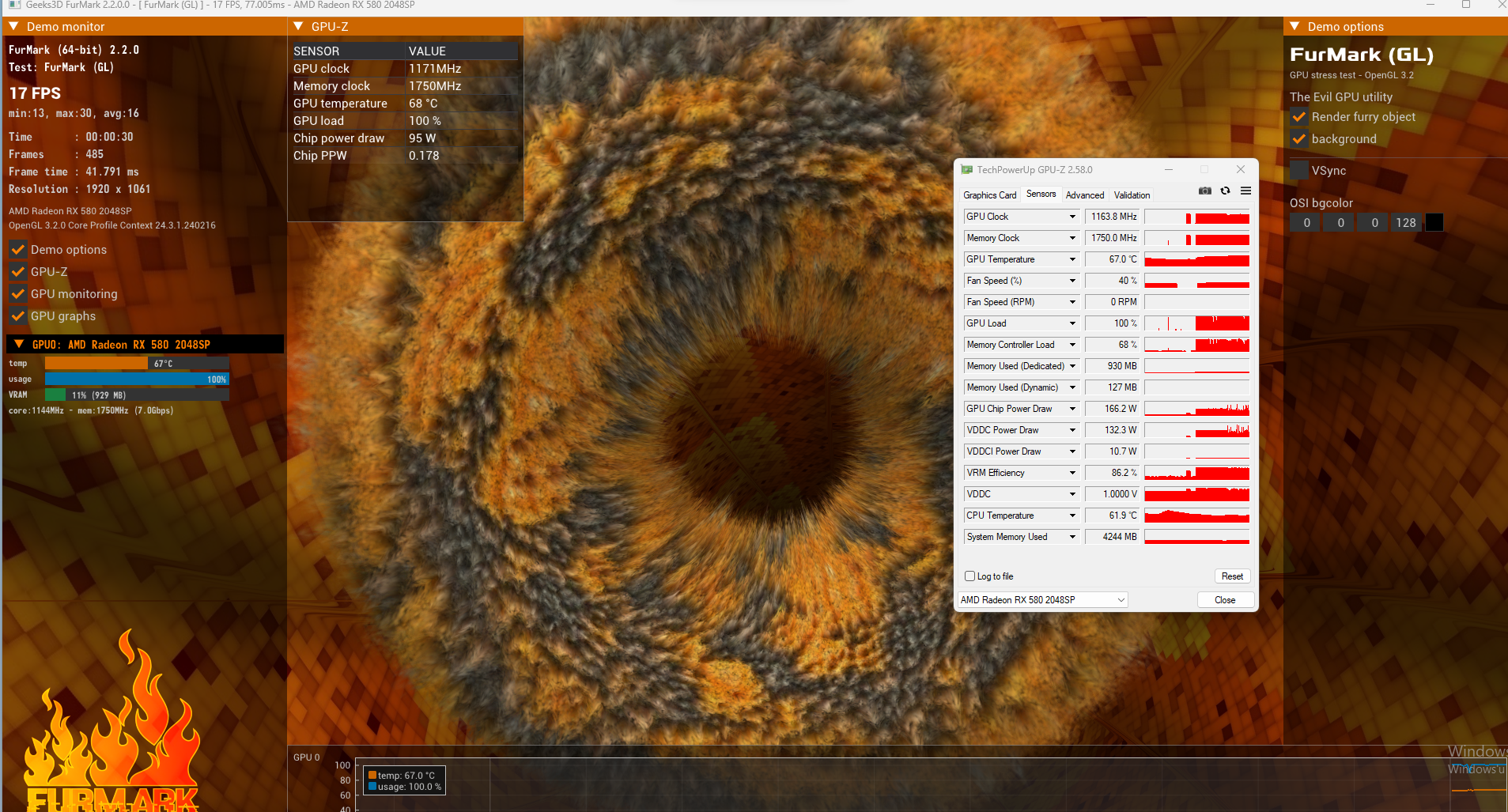Click the GPU Load history graph
1508x812 pixels.
pos(1196,323)
